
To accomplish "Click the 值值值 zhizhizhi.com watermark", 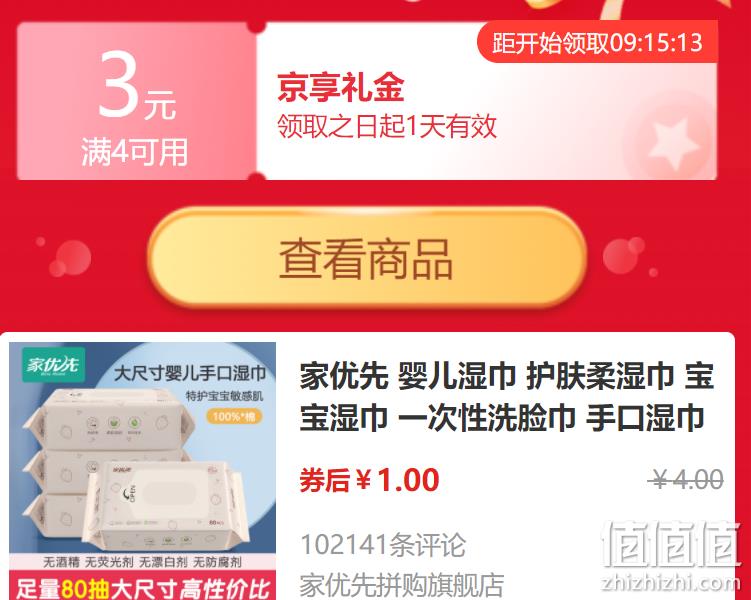I will coord(671,556).
